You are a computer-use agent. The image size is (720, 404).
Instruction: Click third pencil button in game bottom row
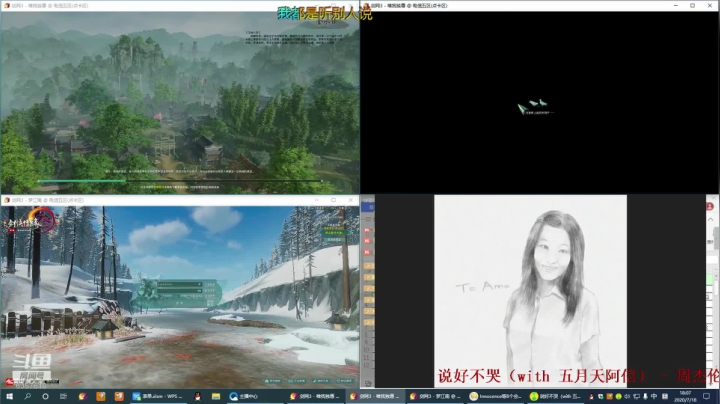click(x=321, y=381)
